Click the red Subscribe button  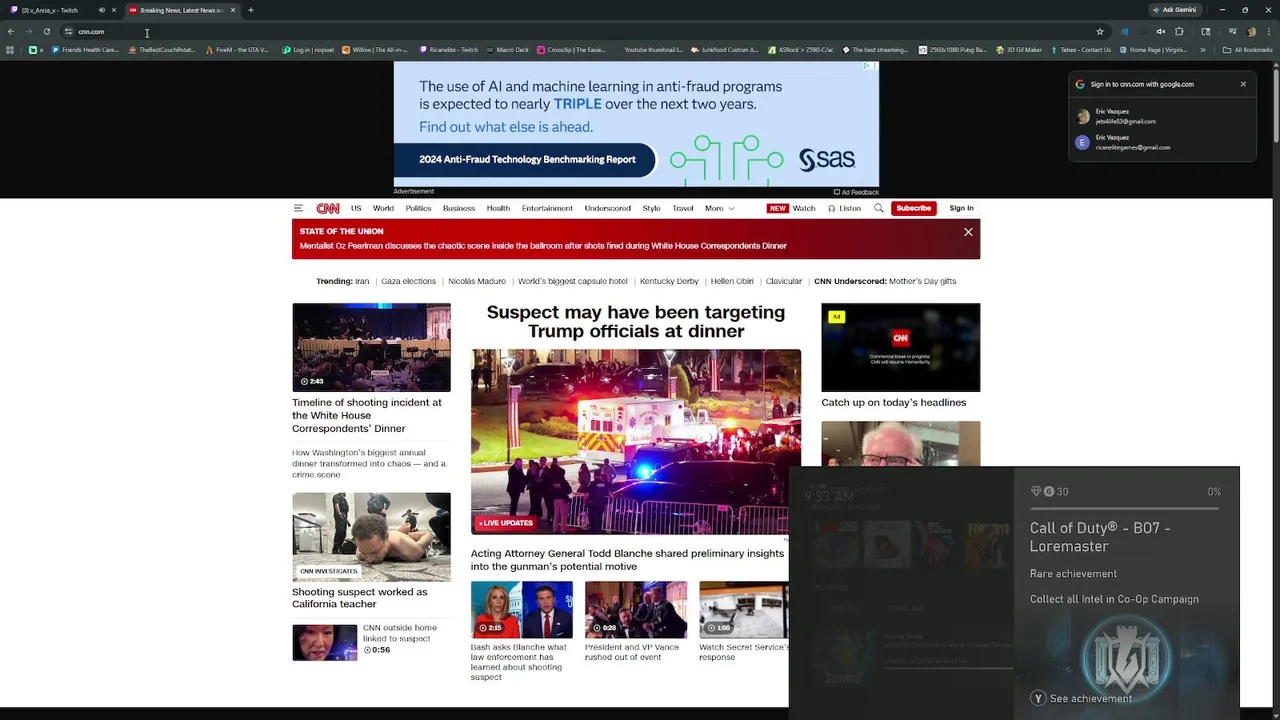point(913,208)
